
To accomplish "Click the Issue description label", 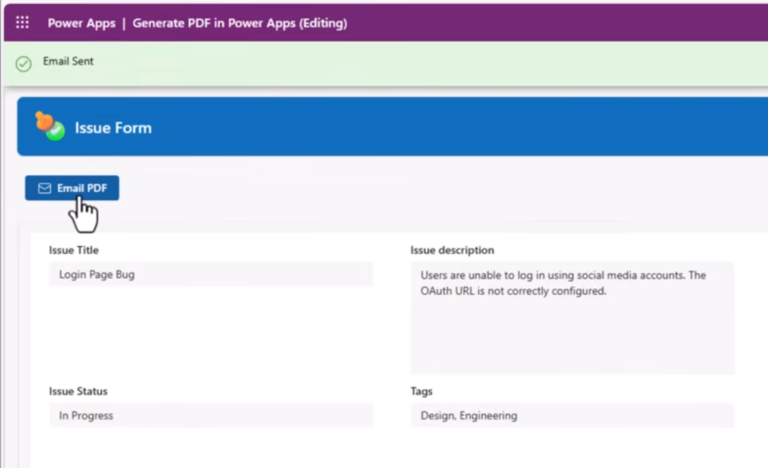I will [452, 250].
